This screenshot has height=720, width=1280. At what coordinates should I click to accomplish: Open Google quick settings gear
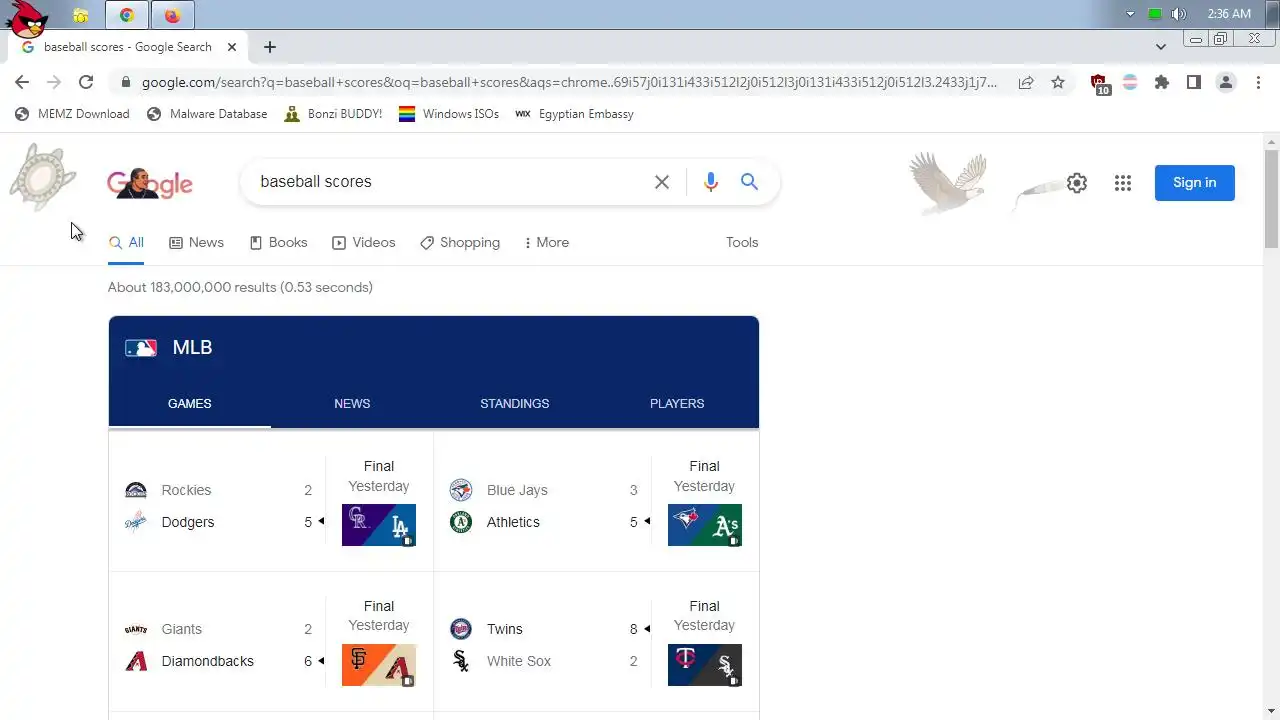pos(1077,183)
